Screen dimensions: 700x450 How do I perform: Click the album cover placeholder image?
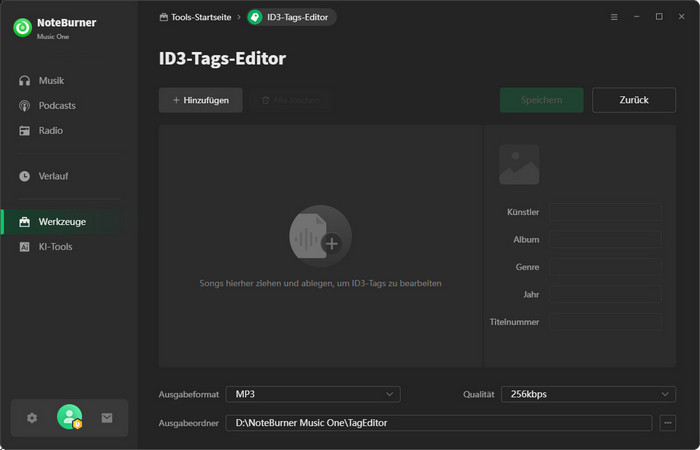click(519, 165)
